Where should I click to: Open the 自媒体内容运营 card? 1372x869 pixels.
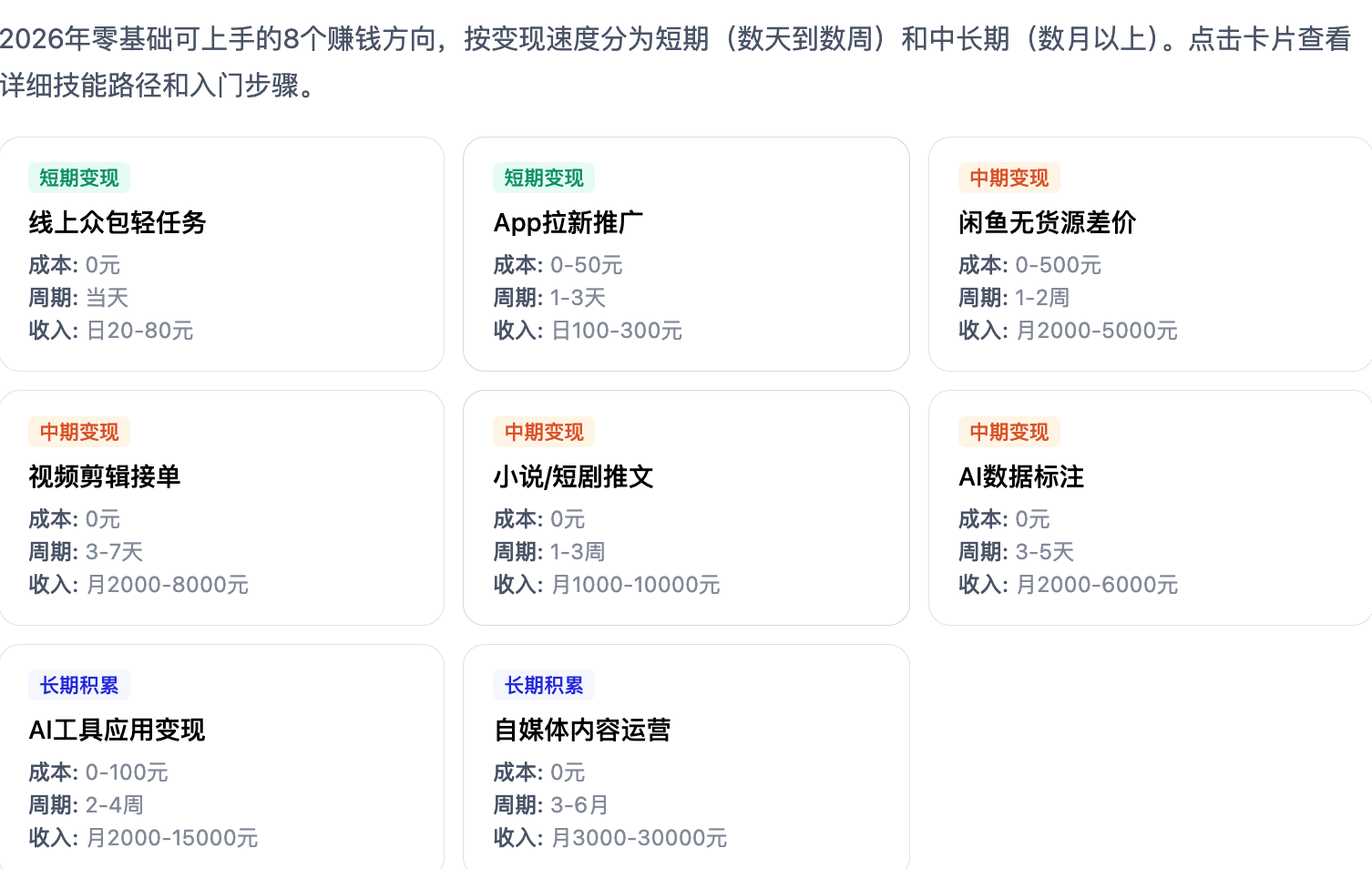pyautogui.click(x=686, y=757)
